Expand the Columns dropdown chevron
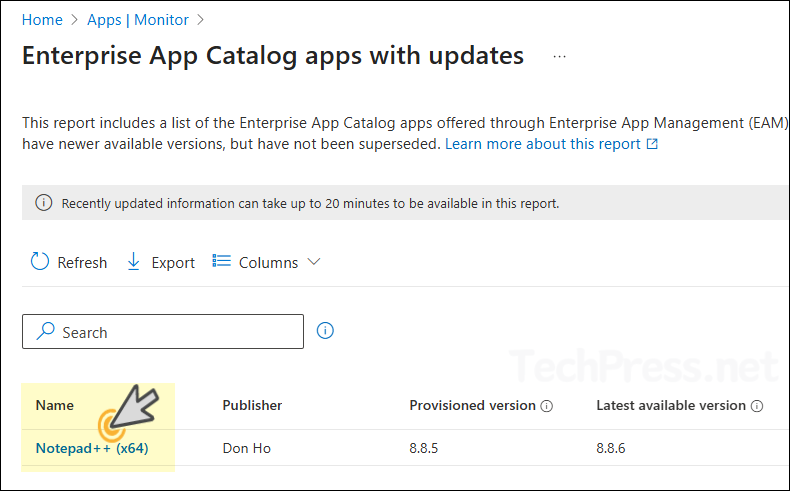Image resolution: width=790 pixels, height=491 pixels. 313,262
